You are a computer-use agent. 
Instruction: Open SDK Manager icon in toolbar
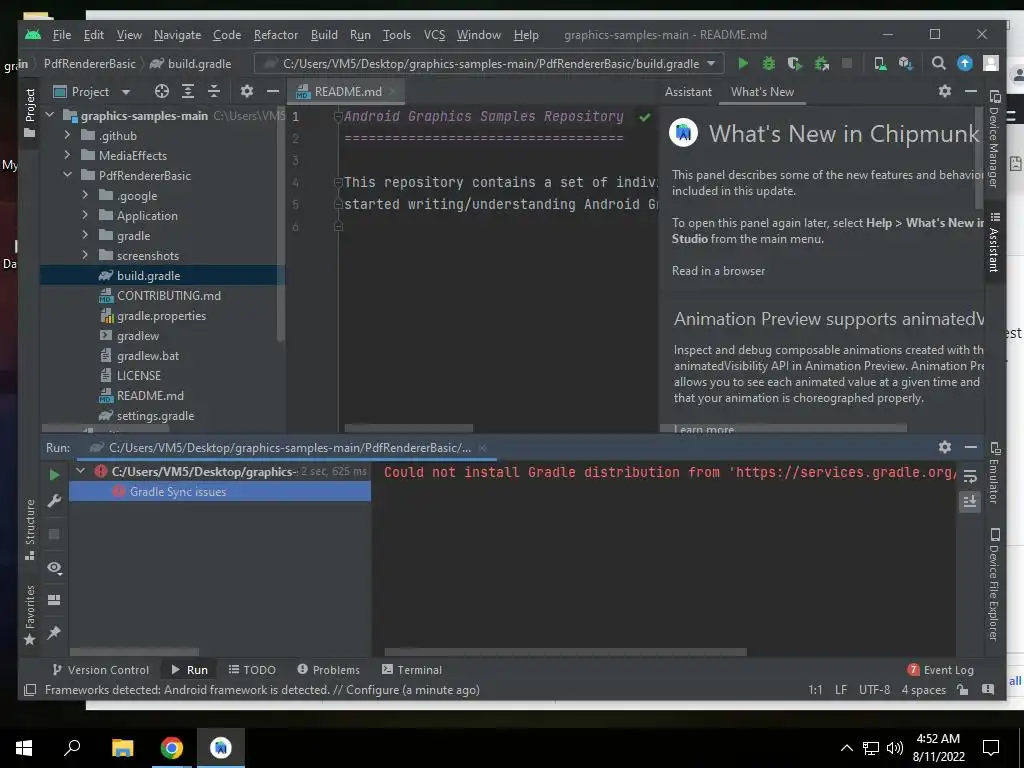pyautogui.click(x=905, y=63)
